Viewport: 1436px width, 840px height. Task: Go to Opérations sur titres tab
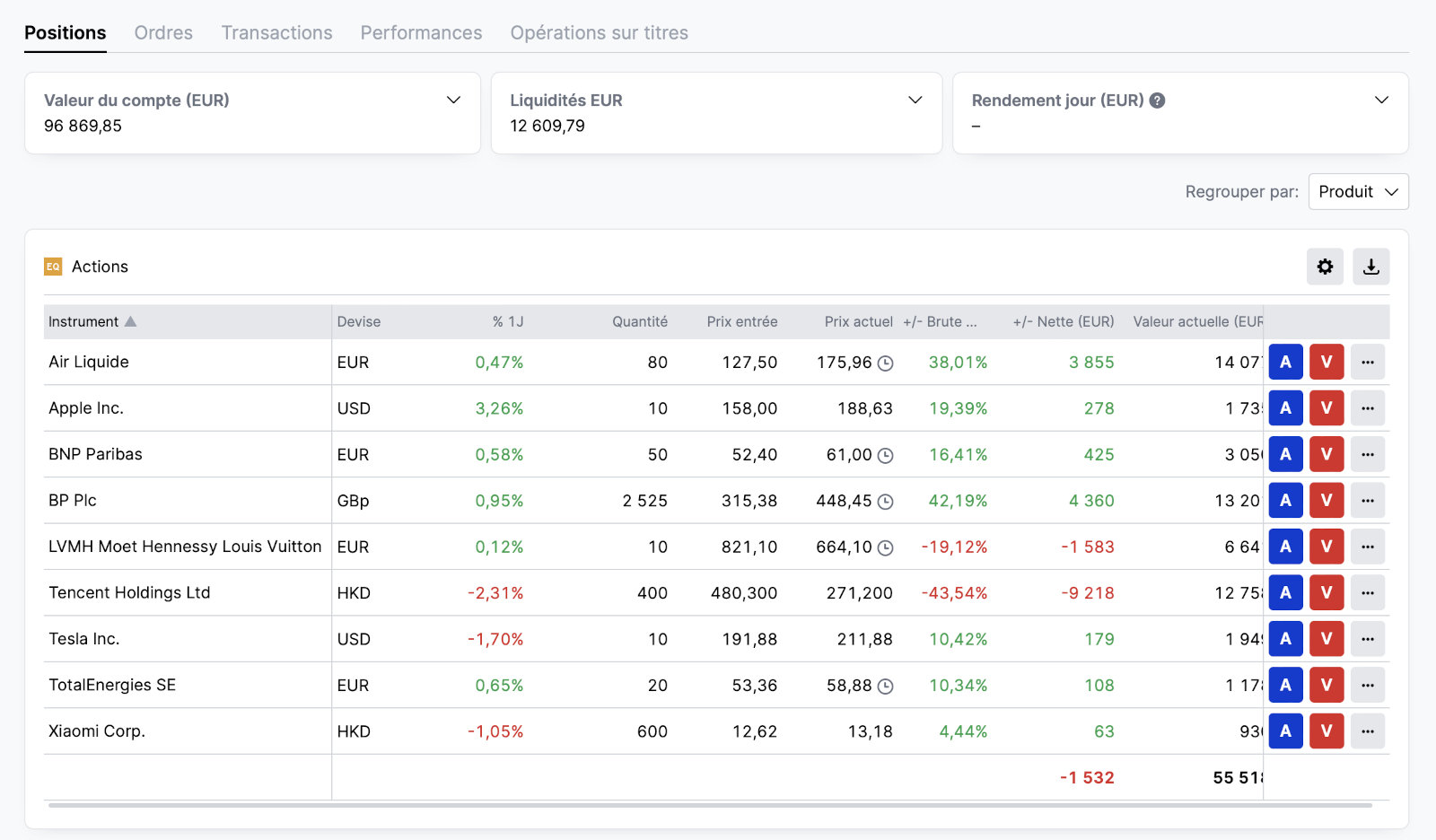coord(599,33)
